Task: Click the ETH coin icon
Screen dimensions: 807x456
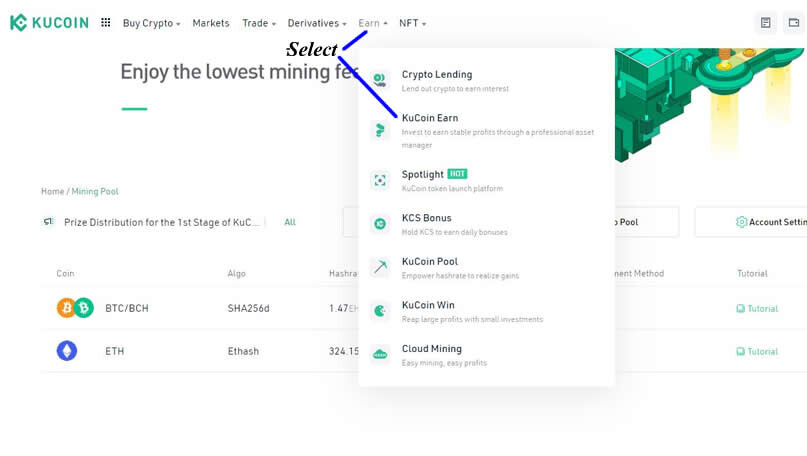Action: coord(67,351)
